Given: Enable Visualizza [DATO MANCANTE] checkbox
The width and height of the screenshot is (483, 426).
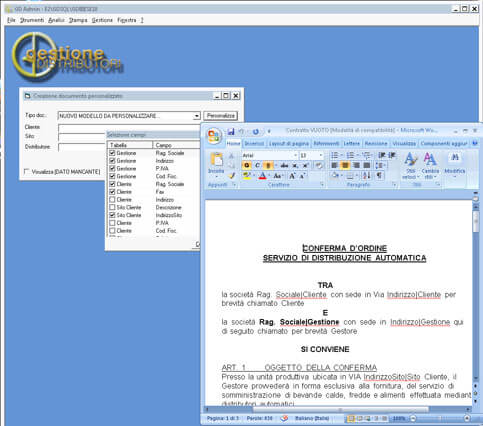Looking at the screenshot, I should click(x=27, y=172).
